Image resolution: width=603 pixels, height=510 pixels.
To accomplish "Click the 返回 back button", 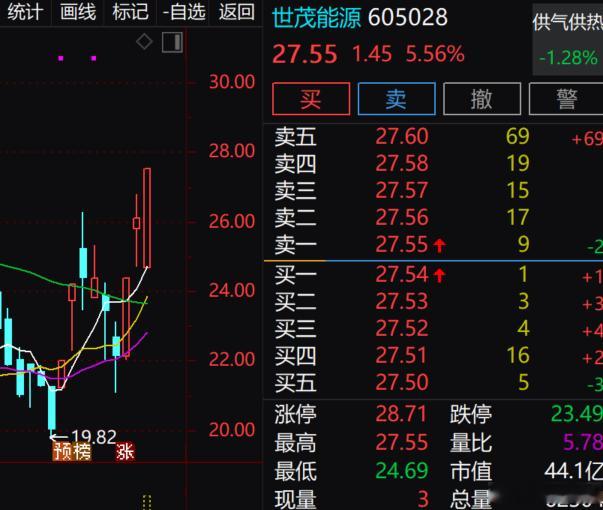I will click(x=237, y=12).
